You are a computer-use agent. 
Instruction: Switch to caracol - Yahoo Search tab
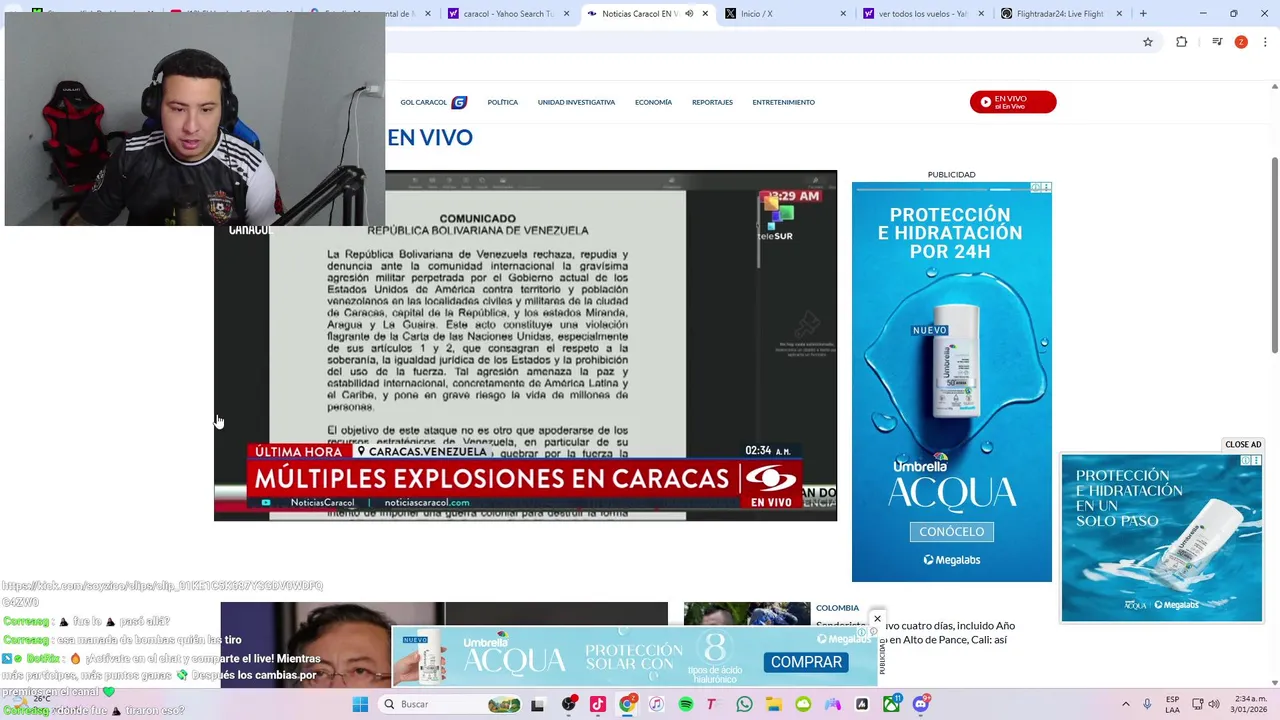[508, 14]
